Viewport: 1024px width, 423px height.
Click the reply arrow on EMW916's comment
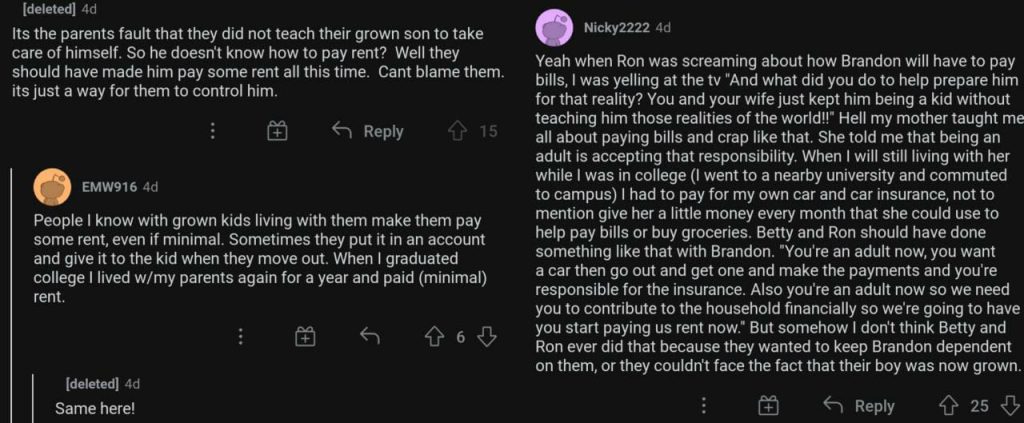tap(369, 337)
